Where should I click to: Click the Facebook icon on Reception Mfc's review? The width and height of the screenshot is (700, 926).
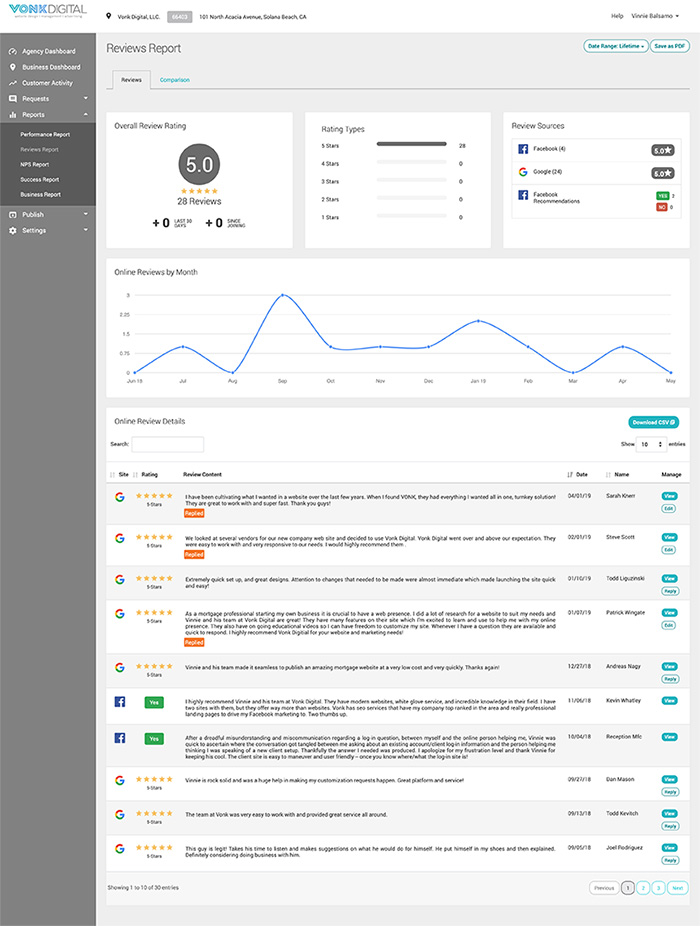click(x=119, y=738)
